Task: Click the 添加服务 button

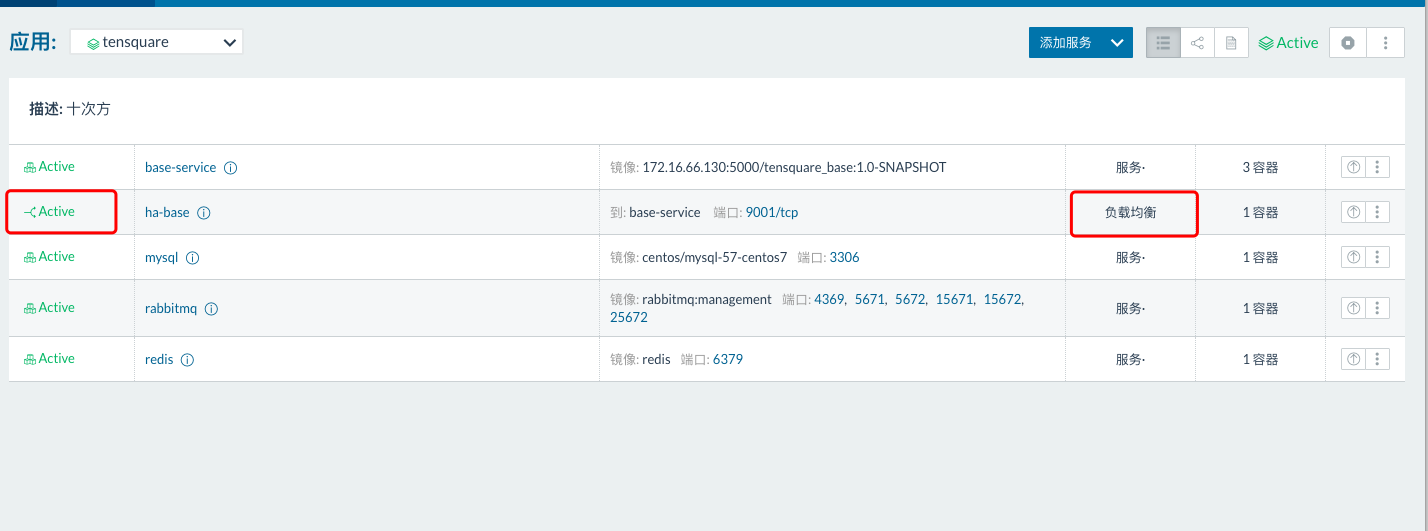Action: coord(1065,43)
